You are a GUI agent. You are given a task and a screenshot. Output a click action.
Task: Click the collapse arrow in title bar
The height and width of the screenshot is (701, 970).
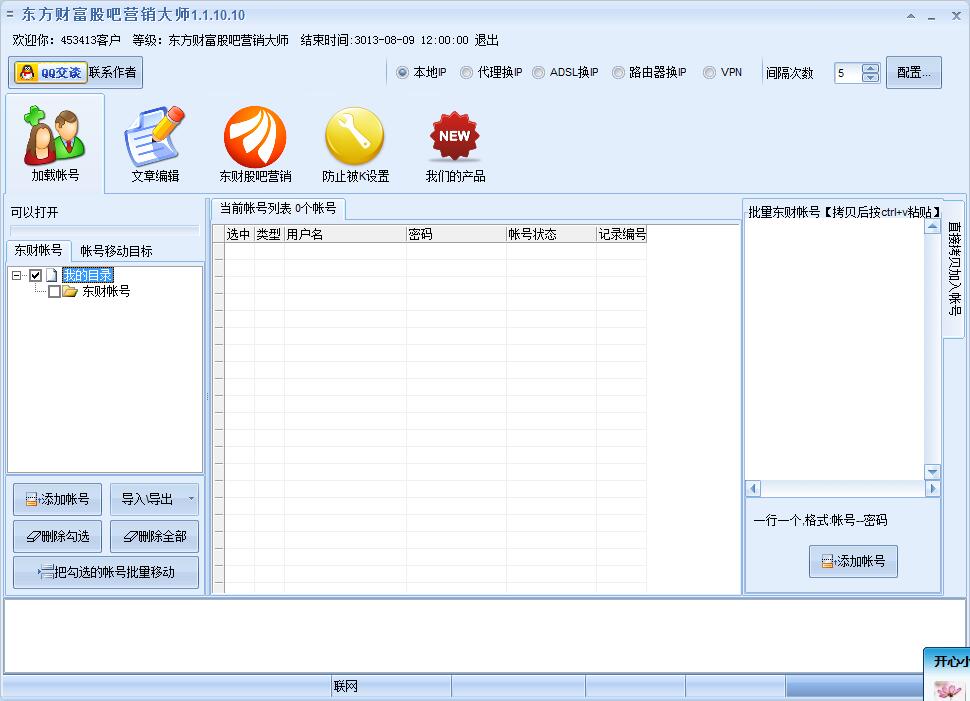[x=911, y=17]
